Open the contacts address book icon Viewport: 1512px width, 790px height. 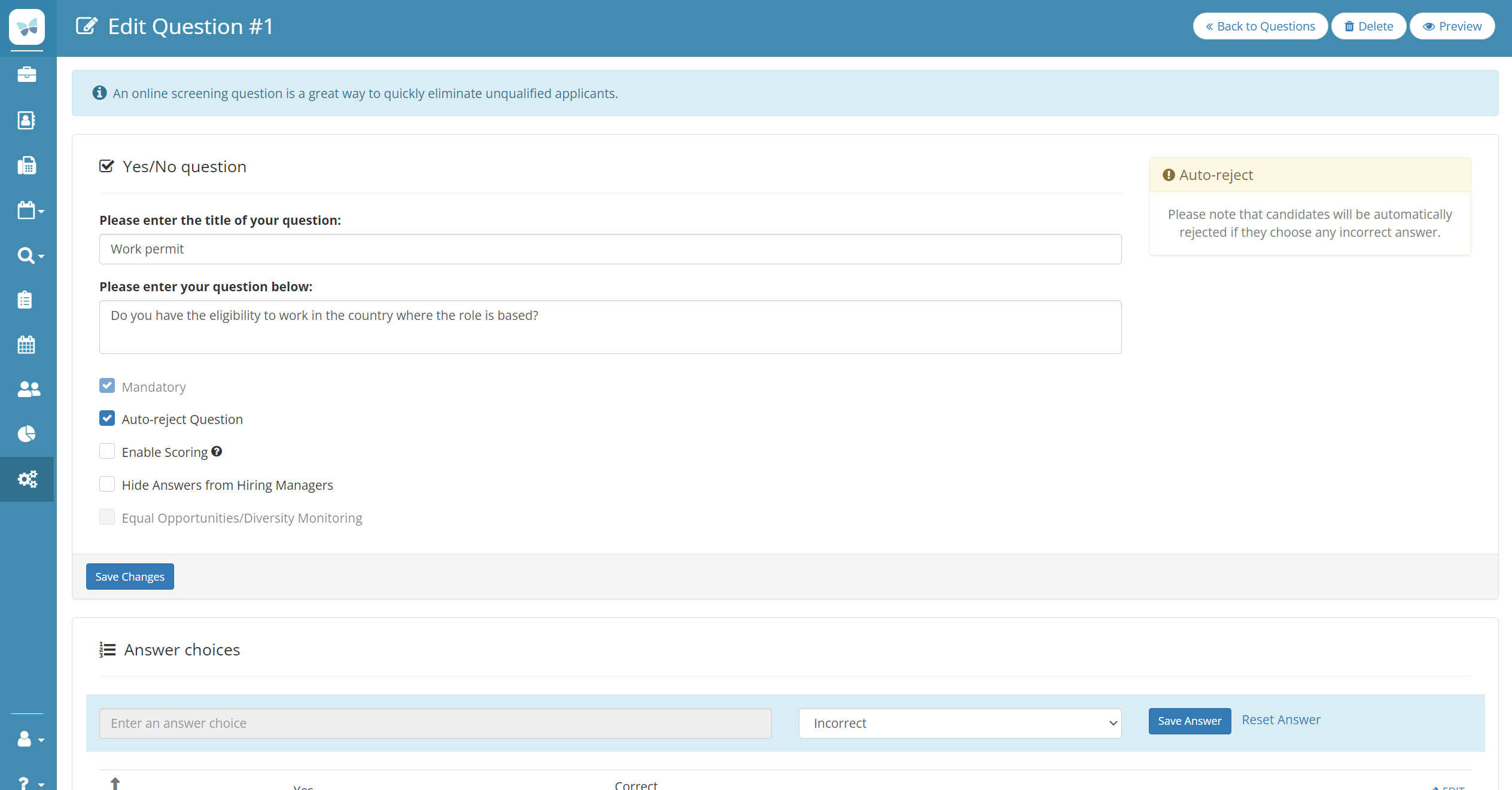click(27, 120)
